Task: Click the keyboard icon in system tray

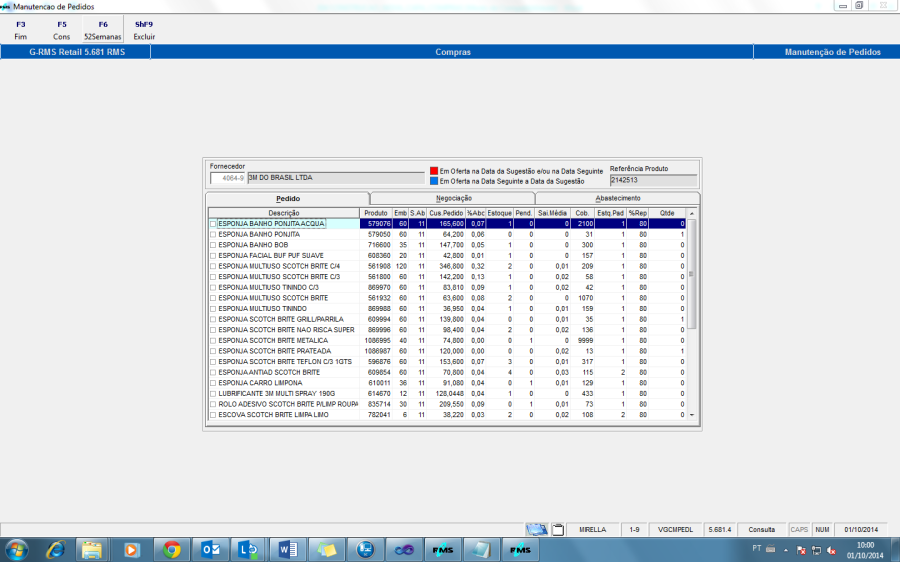Action: [771, 549]
